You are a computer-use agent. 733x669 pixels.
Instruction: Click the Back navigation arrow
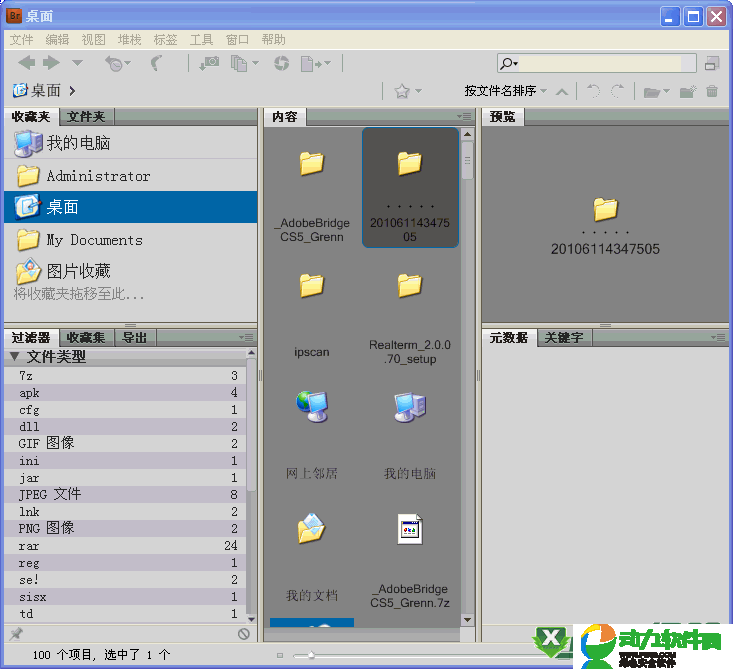pyautogui.click(x=25, y=63)
